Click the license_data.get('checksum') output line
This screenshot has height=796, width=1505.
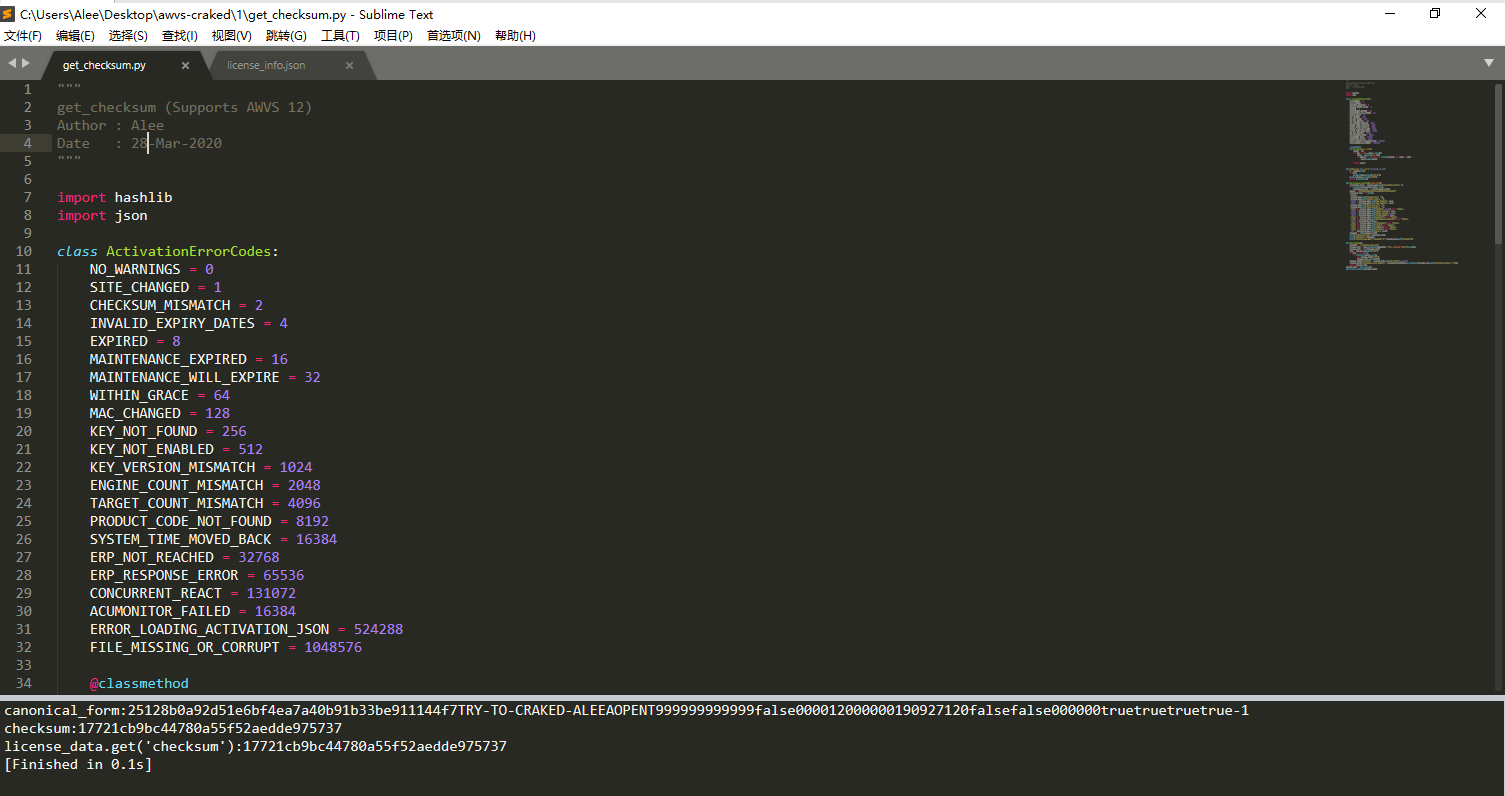255,746
